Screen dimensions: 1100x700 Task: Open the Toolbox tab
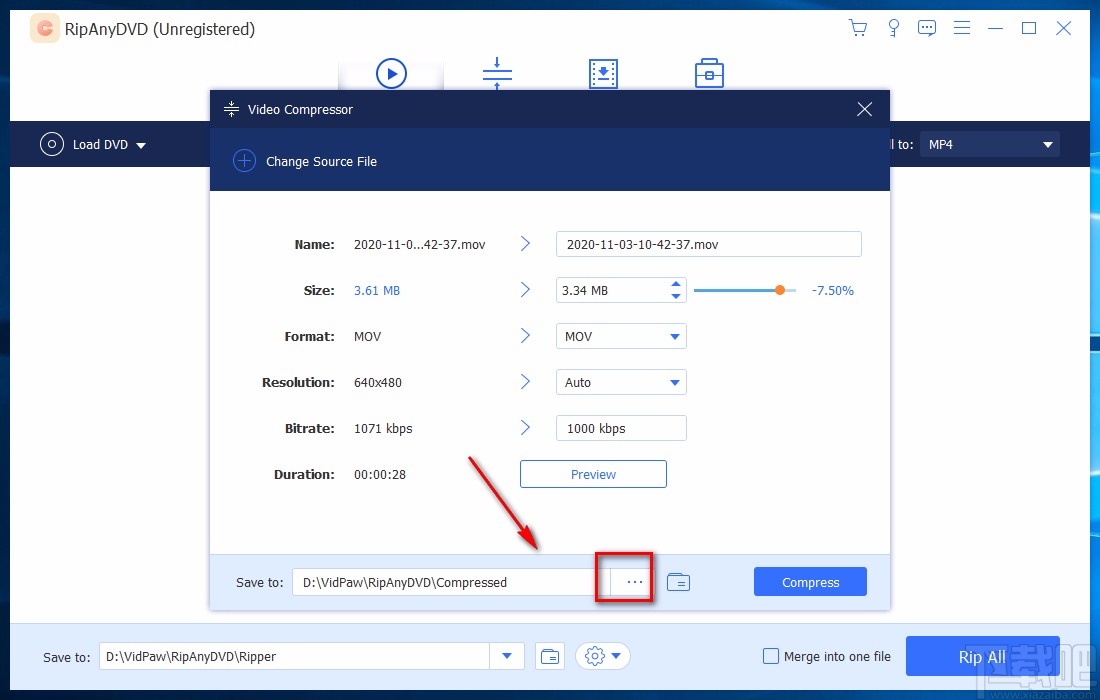709,74
